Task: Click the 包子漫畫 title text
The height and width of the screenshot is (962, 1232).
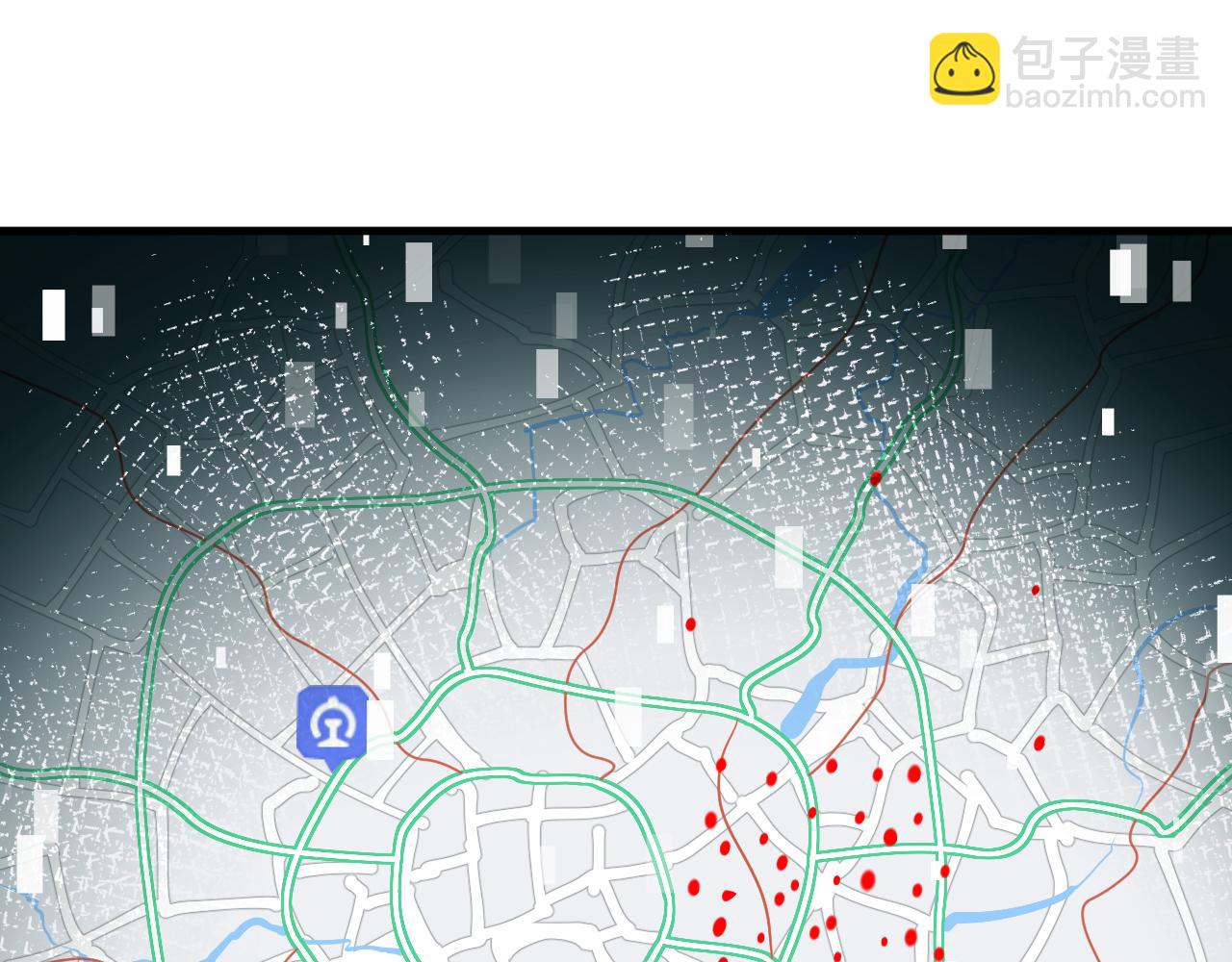Action: pyautogui.click(x=1106, y=58)
